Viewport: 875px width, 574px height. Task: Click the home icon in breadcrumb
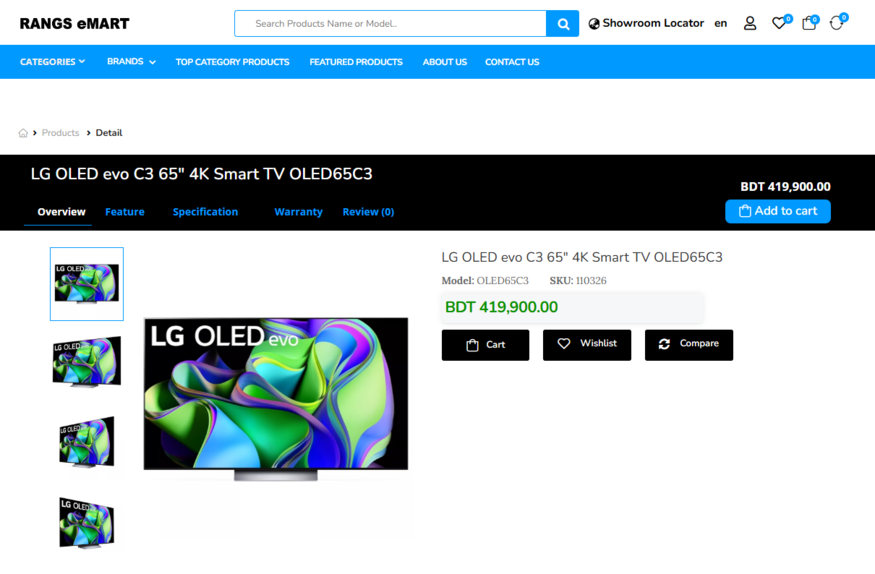coord(23,133)
